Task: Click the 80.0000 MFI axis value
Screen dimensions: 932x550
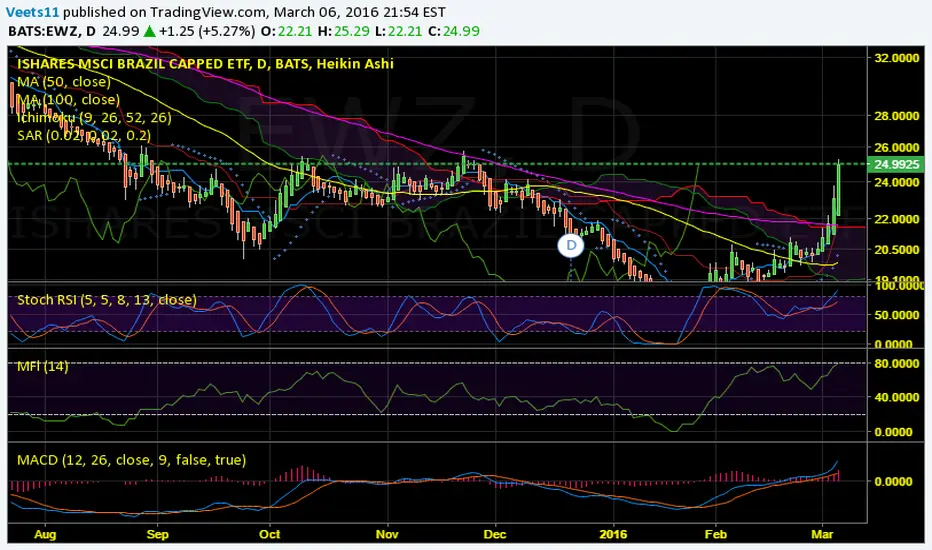Action: [x=896, y=363]
